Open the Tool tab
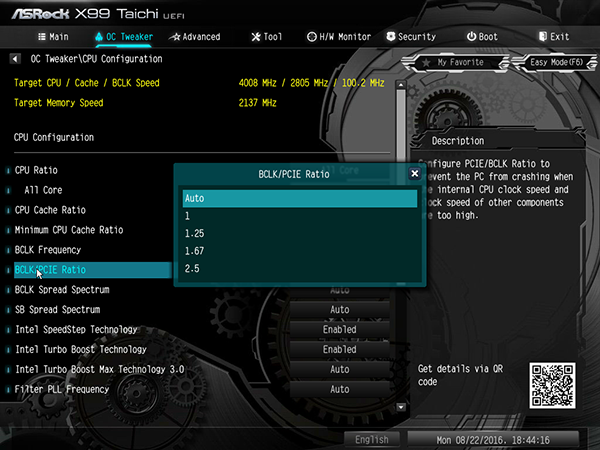Image resolution: width=600 pixels, height=450 pixels. (x=267, y=37)
